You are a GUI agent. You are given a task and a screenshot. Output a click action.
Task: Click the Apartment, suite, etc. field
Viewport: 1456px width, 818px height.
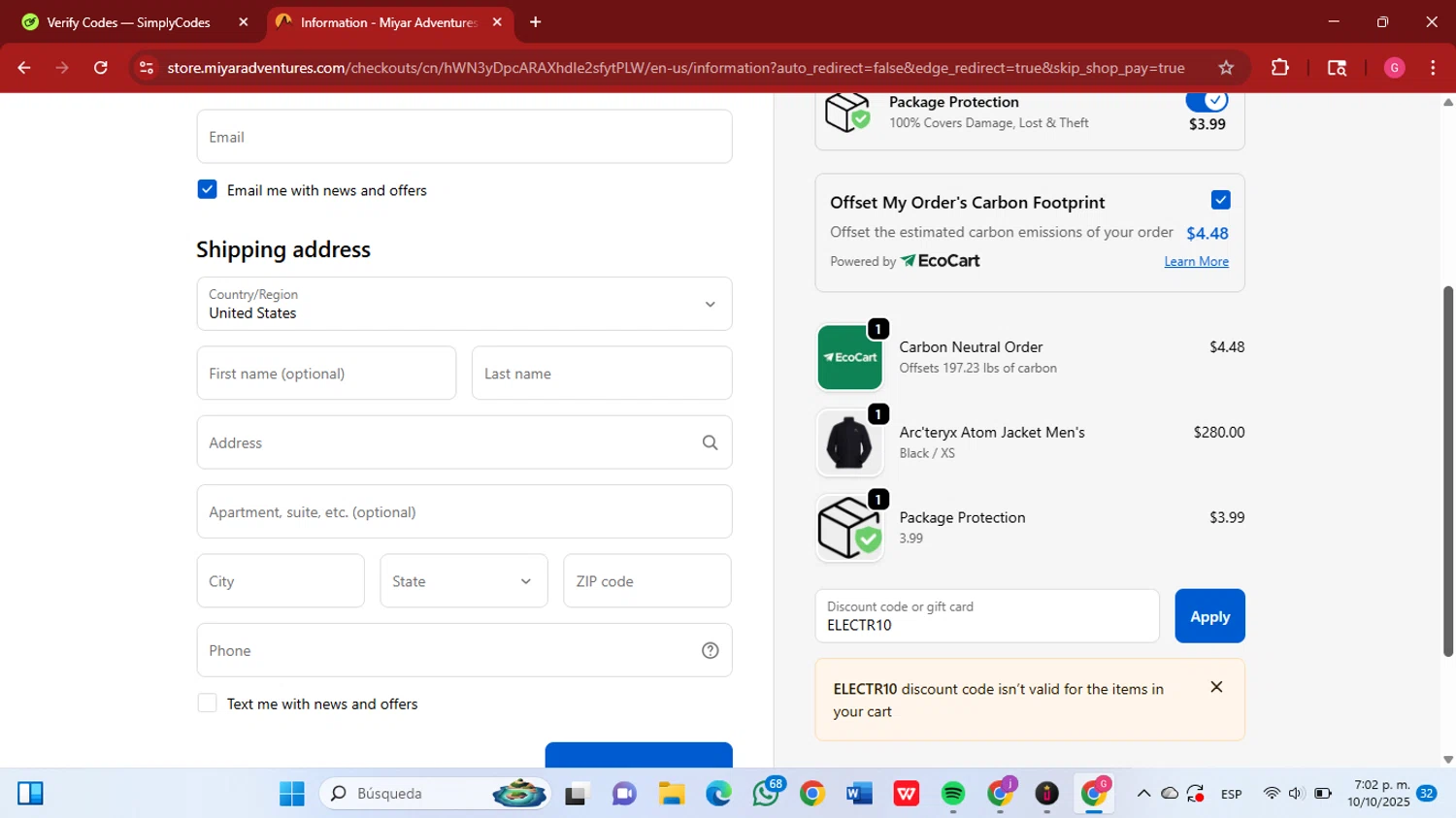[464, 511]
